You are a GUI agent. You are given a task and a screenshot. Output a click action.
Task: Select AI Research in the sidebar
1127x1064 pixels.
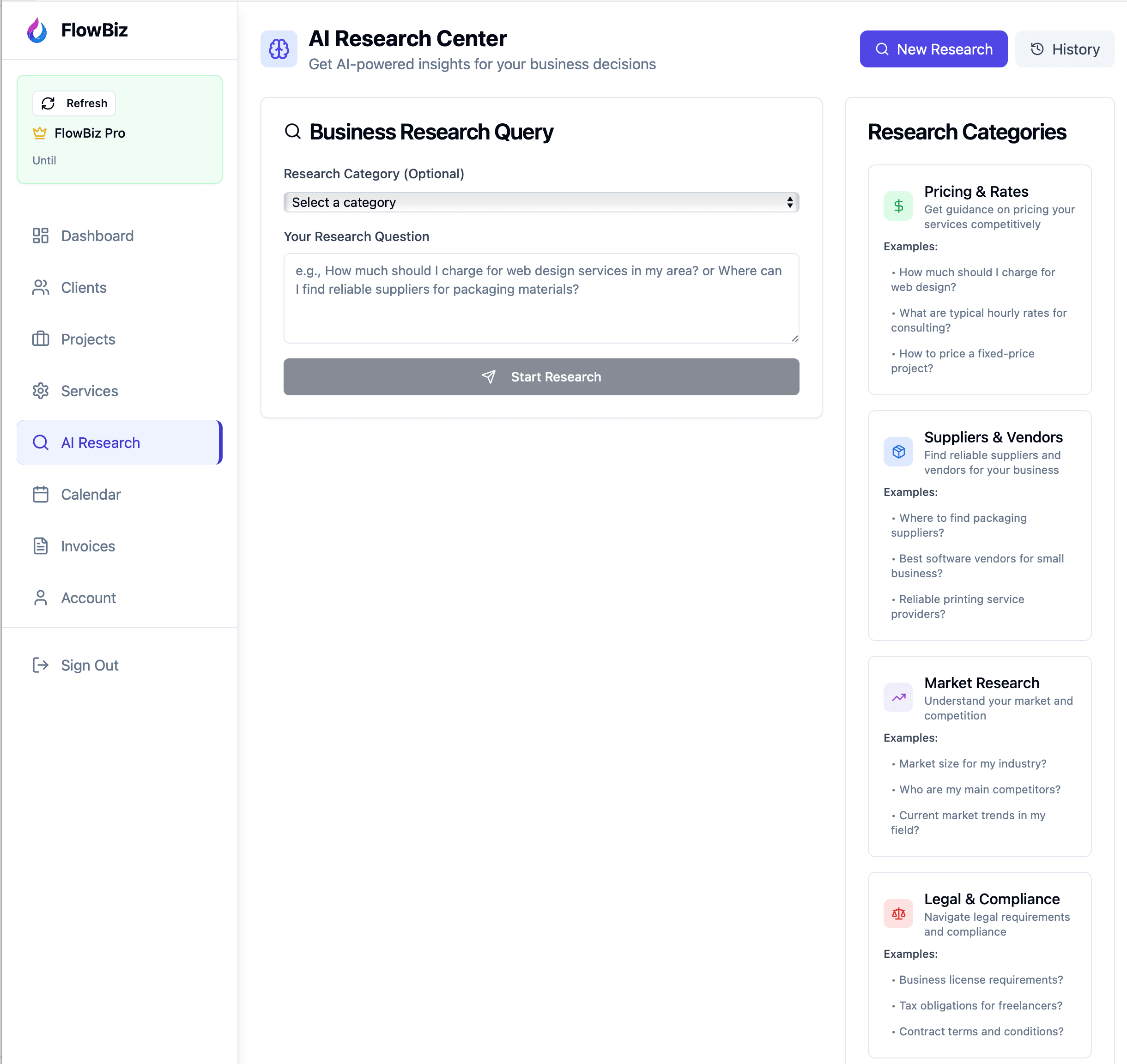coord(101,442)
